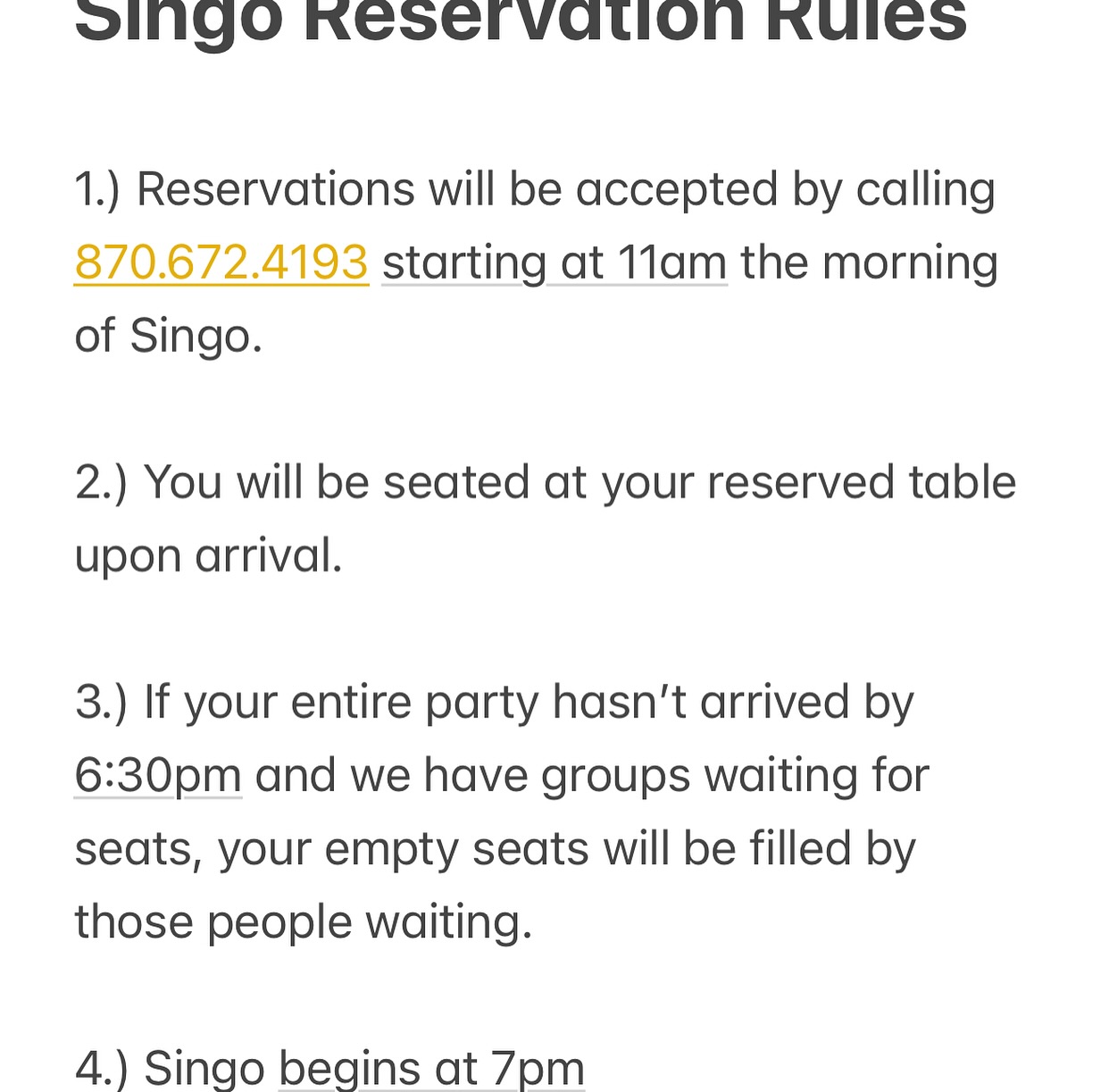Open the 'begins at 7pm' underlined link
The width and height of the screenshot is (1109, 1092).
432,1067
